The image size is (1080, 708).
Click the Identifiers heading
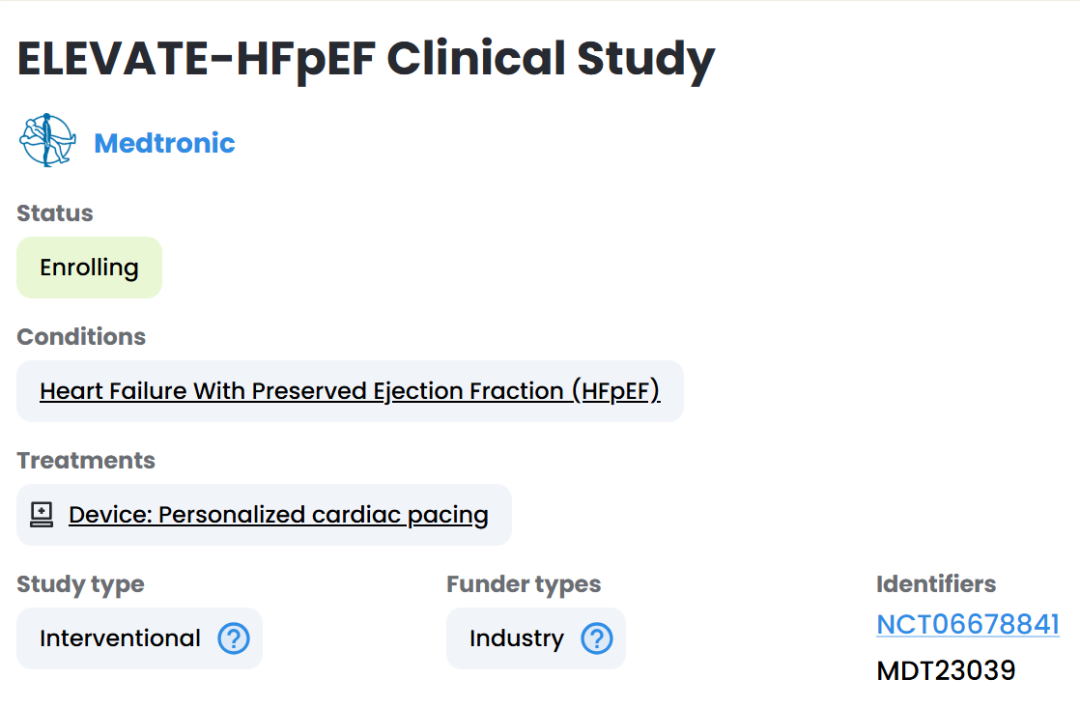tap(936, 584)
